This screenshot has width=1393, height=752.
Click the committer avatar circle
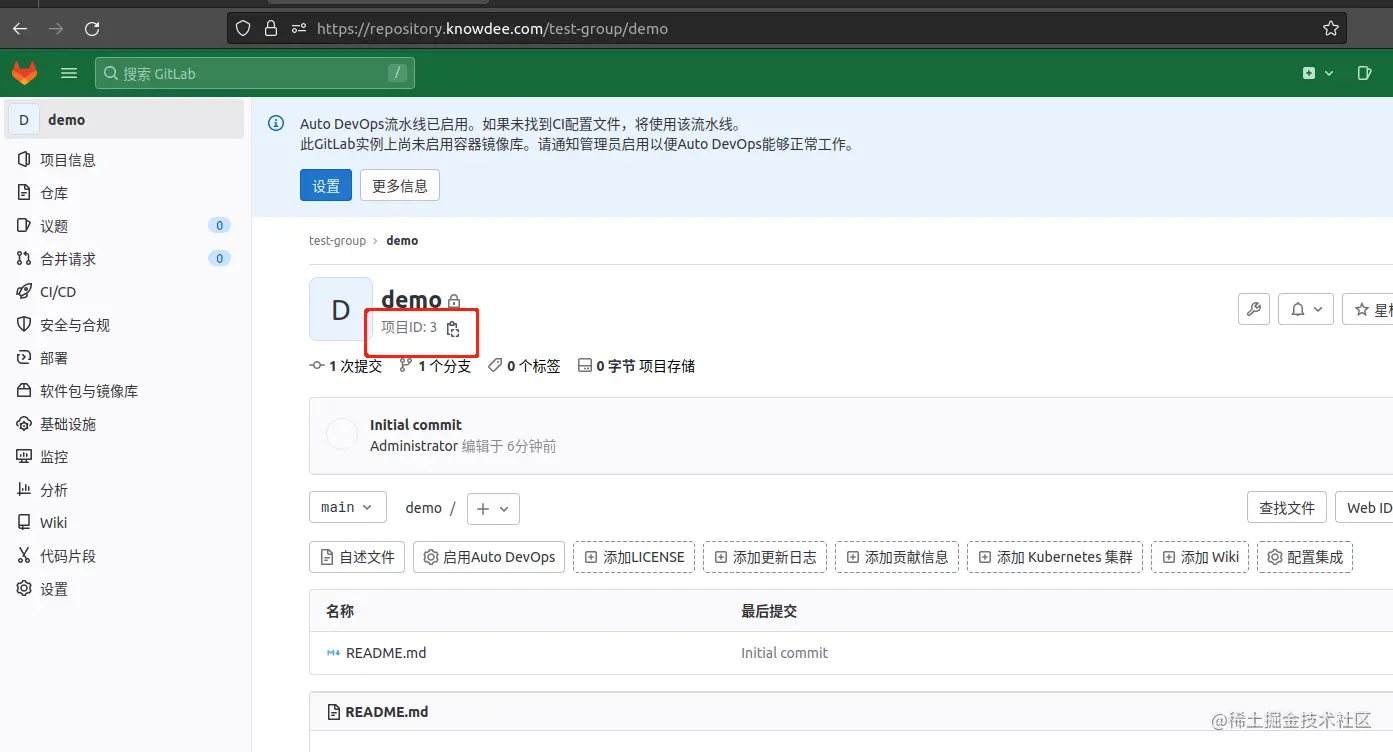(342, 435)
